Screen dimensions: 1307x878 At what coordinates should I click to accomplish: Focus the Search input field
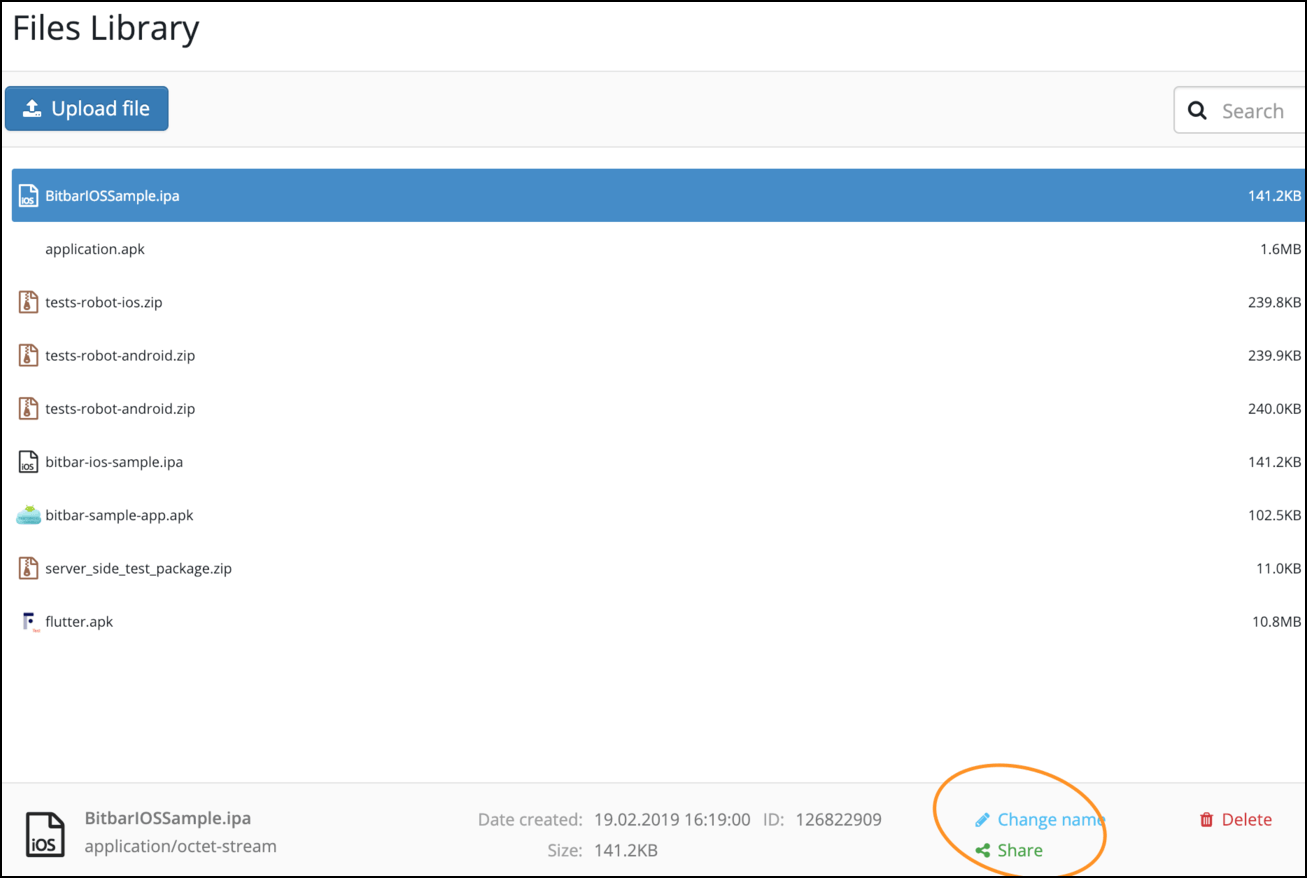point(1260,111)
